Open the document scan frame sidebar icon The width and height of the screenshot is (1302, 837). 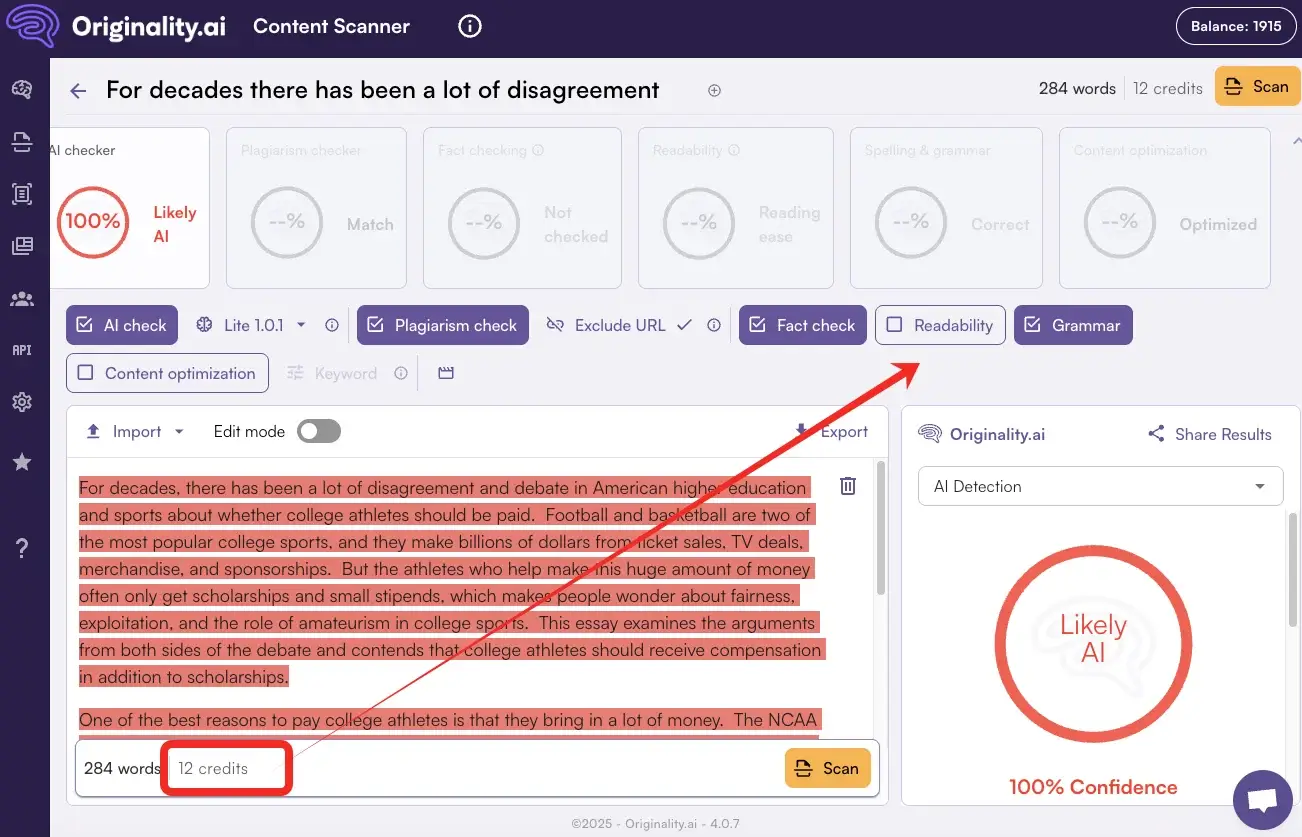pyautogui.click(x=22, y=194)
